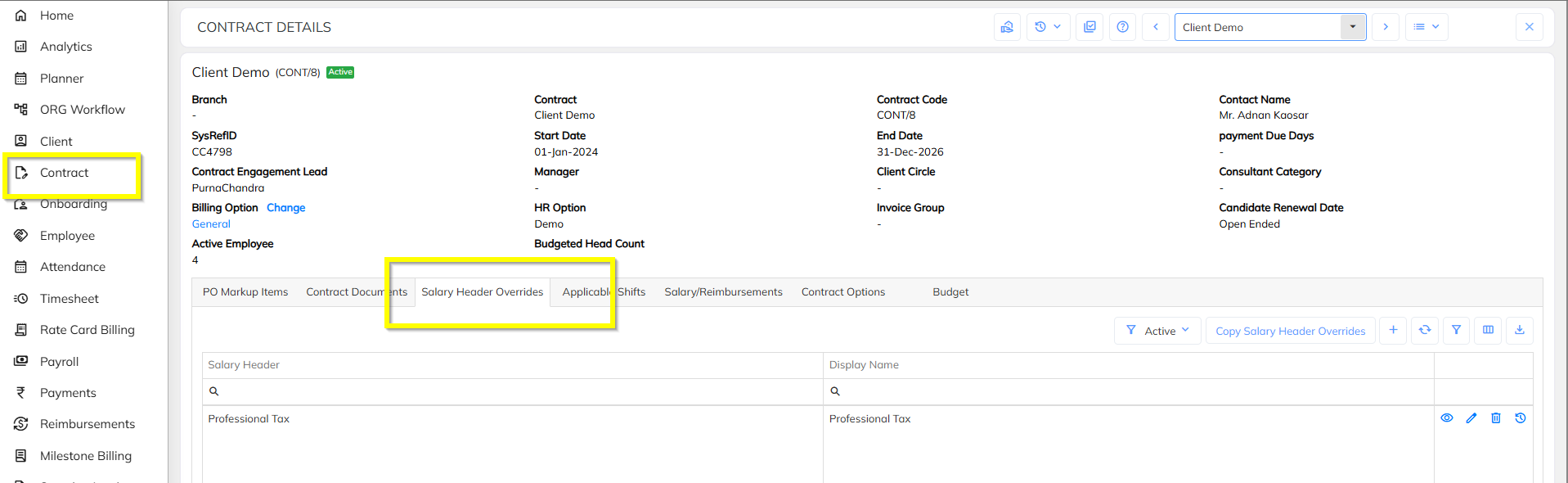View history of the Professional Tax row
Viewport: 1568px width, 483px height.
coord(1521,418)
